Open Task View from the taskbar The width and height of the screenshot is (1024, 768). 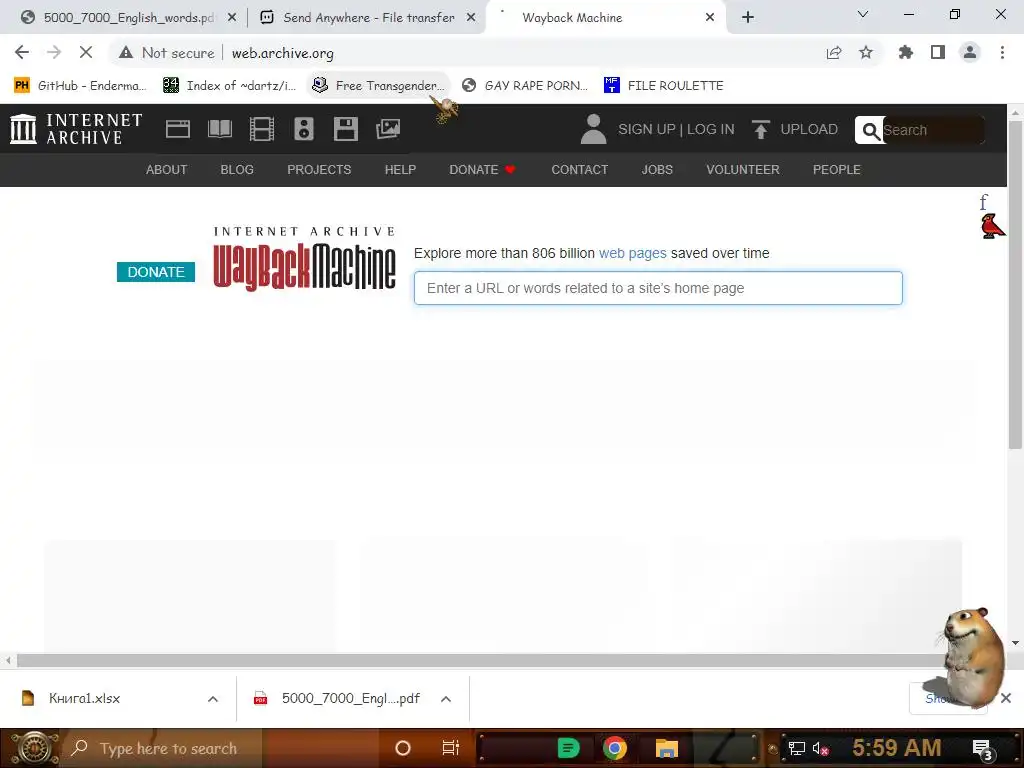(x=451, y=748)
